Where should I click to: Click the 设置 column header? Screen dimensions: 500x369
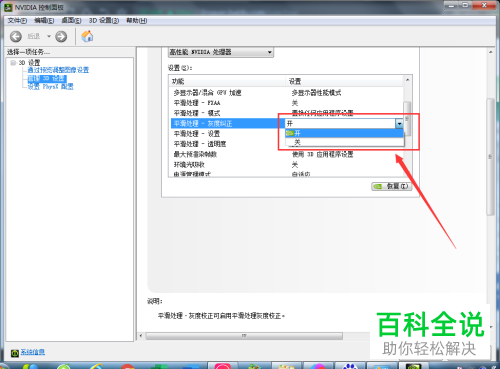click(344, 81)
